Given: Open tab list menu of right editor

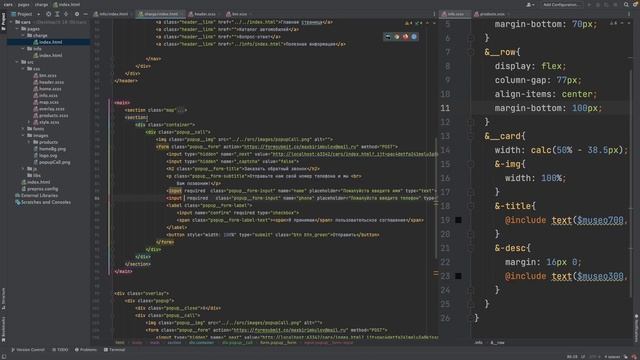Looking at the screenshot, I should tap(629, 14).
